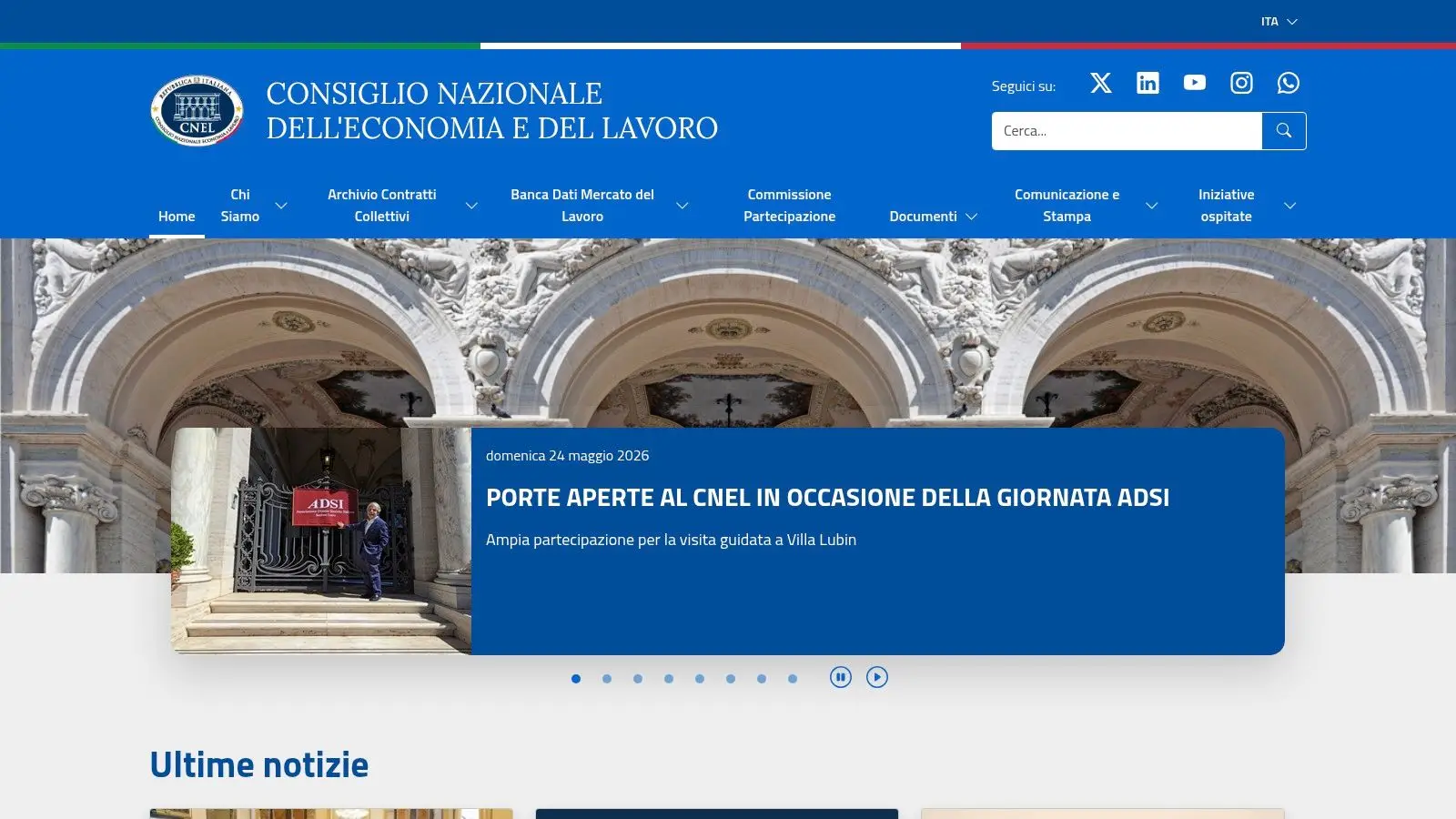1456x819 pixels.
Task: Select the third carousel slide dot
Action: [638, 679]
